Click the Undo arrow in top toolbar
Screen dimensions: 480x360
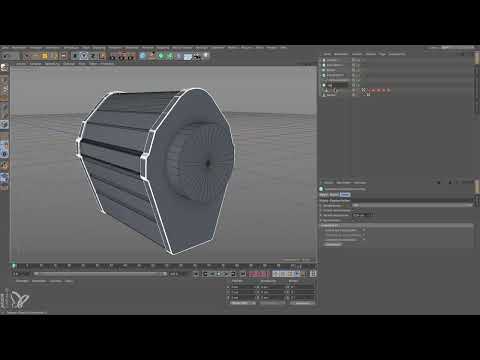coord(5,56)
